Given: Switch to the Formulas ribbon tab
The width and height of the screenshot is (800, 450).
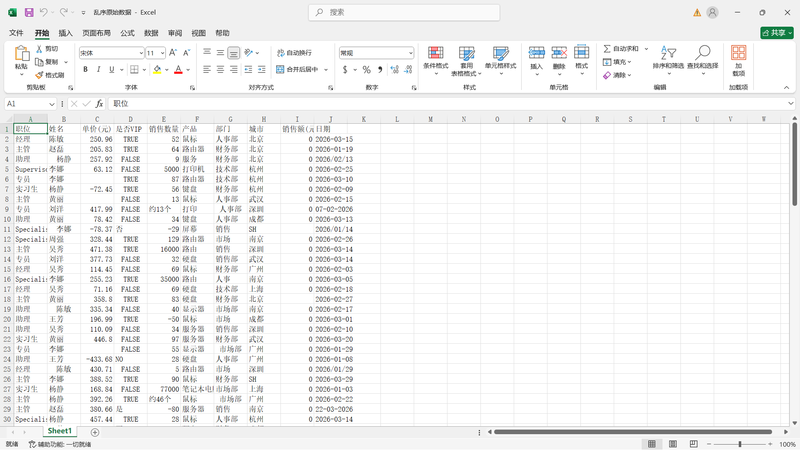Looking at the screenshot, I should coord(127,33).
